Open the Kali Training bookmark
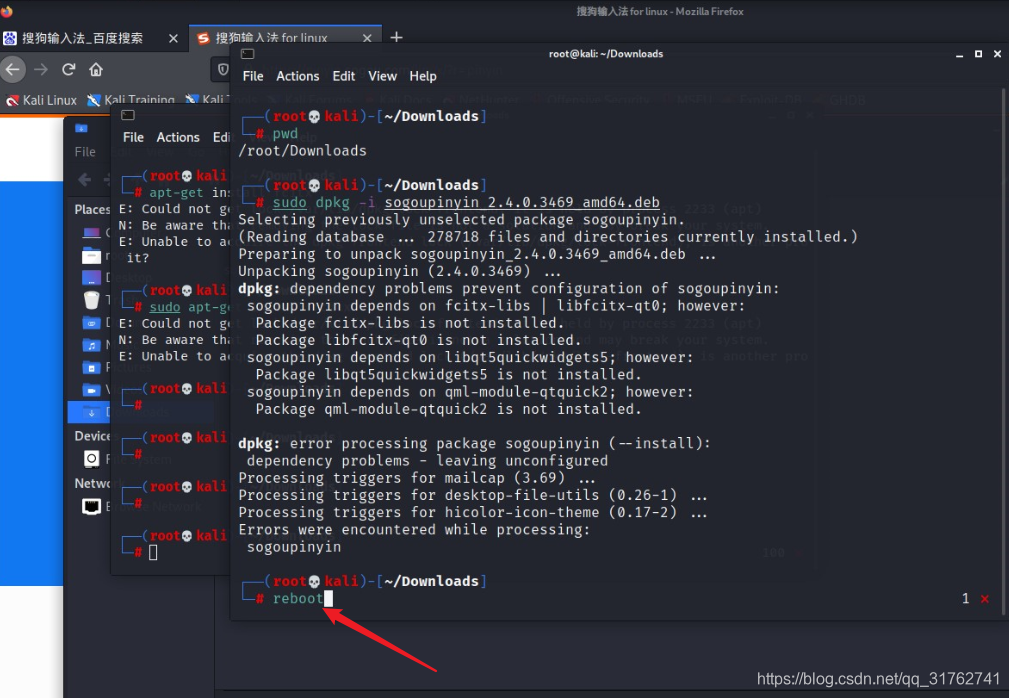The image size is (1009, 698). pyautogui.click(x=131, y=100)
